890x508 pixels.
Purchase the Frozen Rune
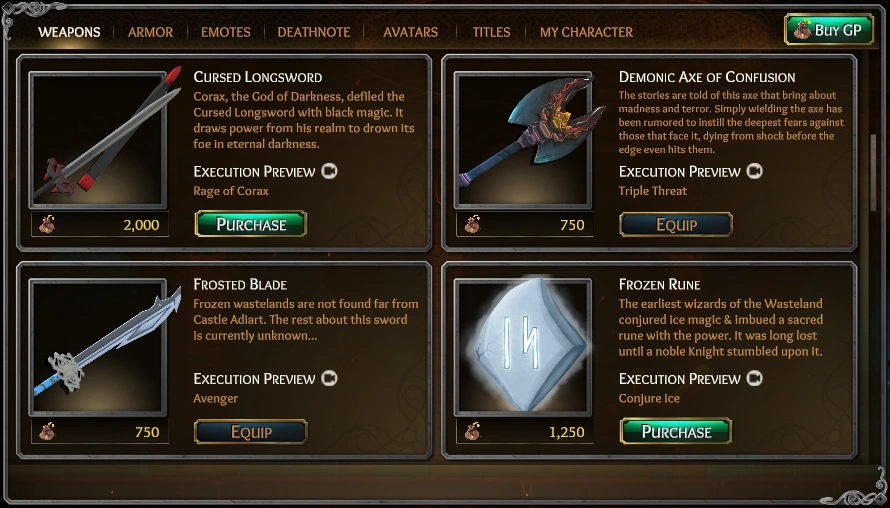coord(676,431)
